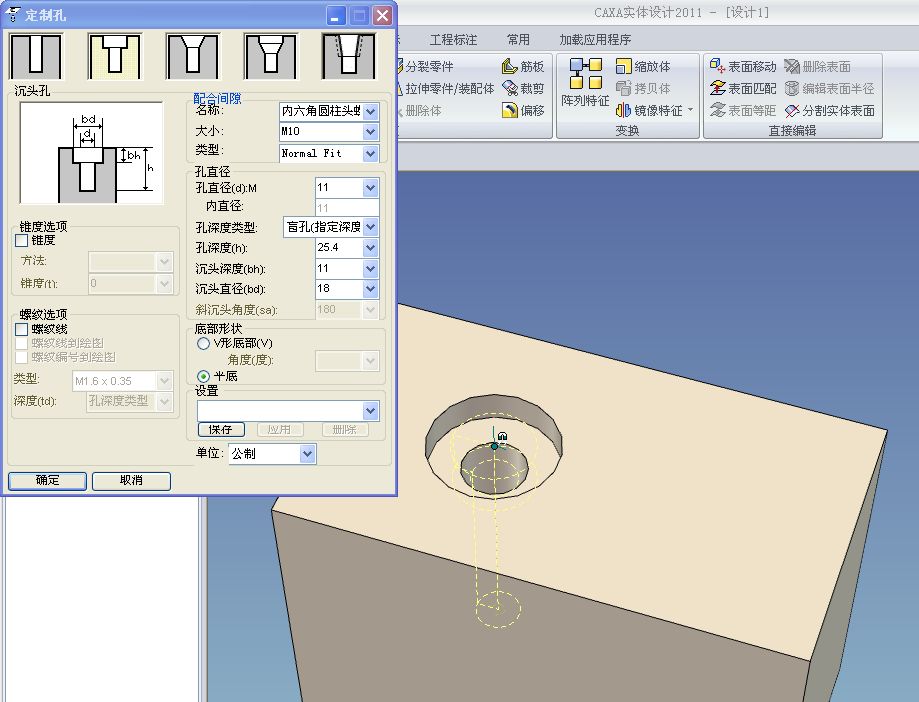Image resolution: width=919 pixels, height=702 pixels.
Task: Select the 筋板 rib tool
Action: point(524,67)
